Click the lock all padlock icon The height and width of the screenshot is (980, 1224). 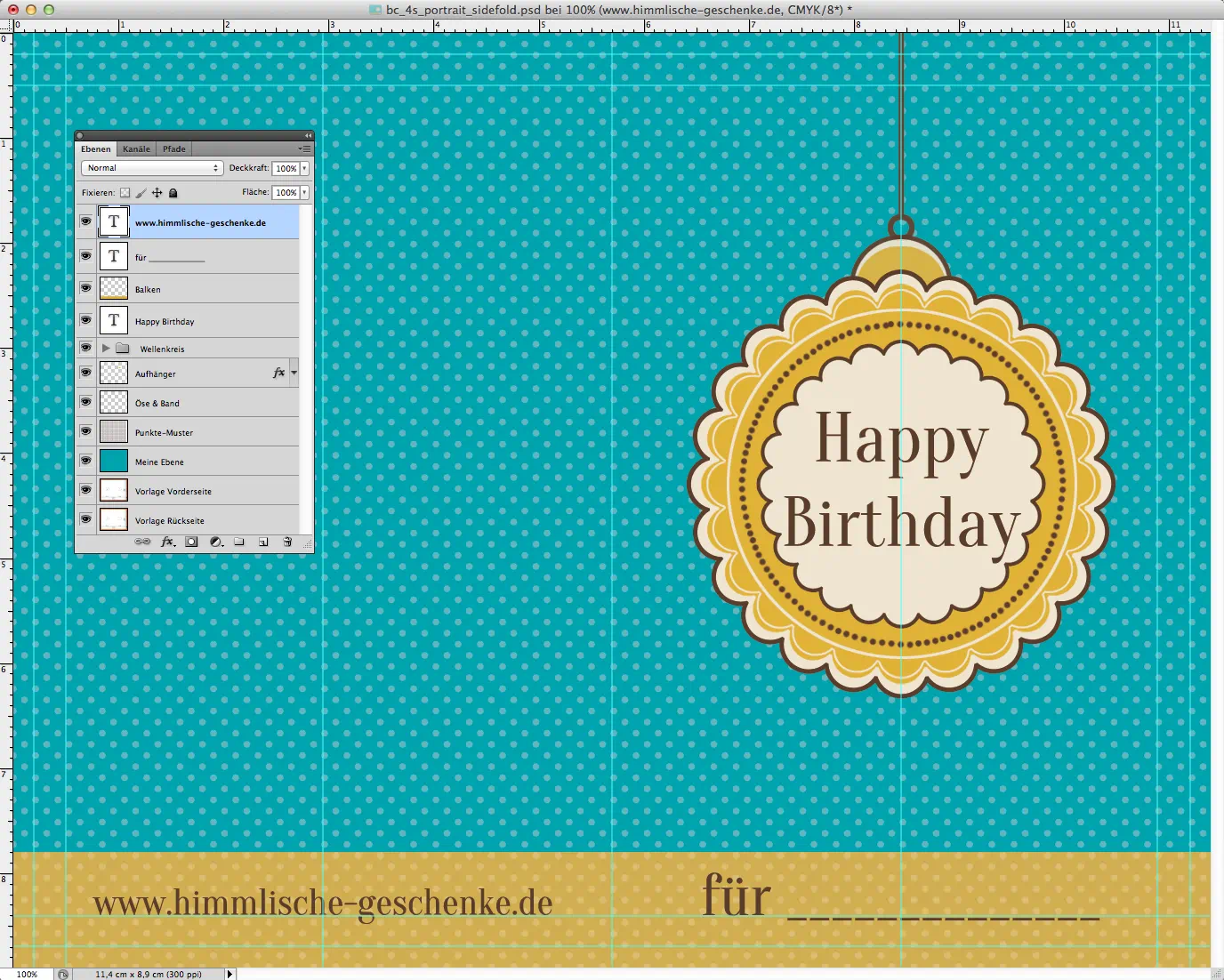173,193
